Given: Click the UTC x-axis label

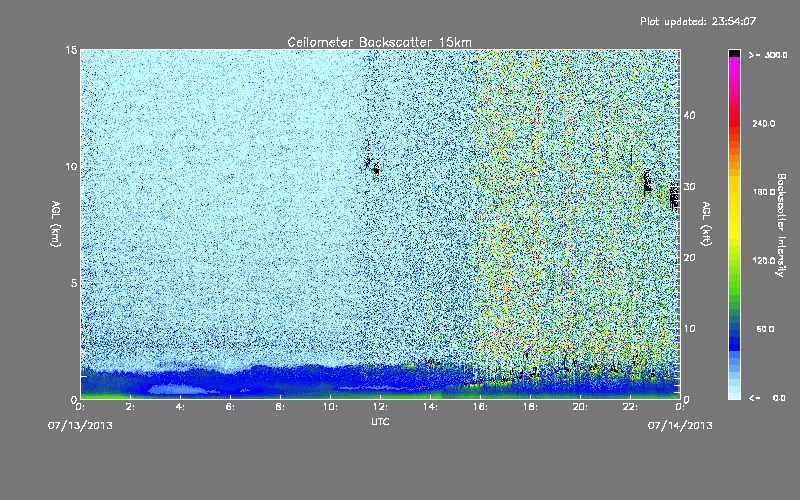Looking at the screenshot, I should click(x=380, y=421).
